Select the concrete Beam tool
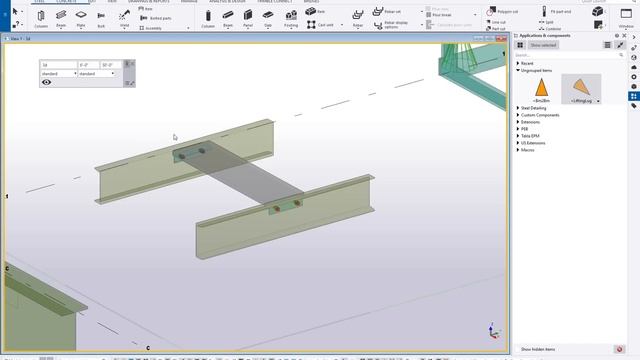Viewport: 640px width, 360px height. tap(228, 19)
